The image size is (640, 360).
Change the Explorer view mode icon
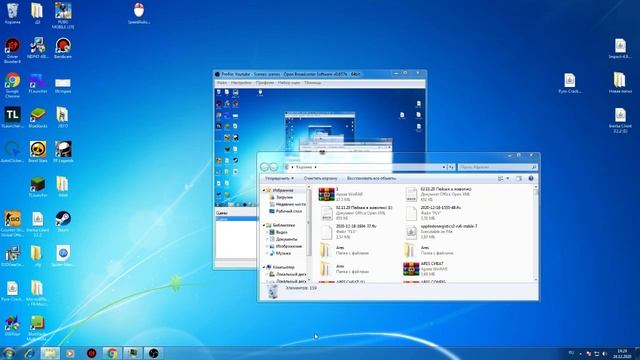coord(500,178)
